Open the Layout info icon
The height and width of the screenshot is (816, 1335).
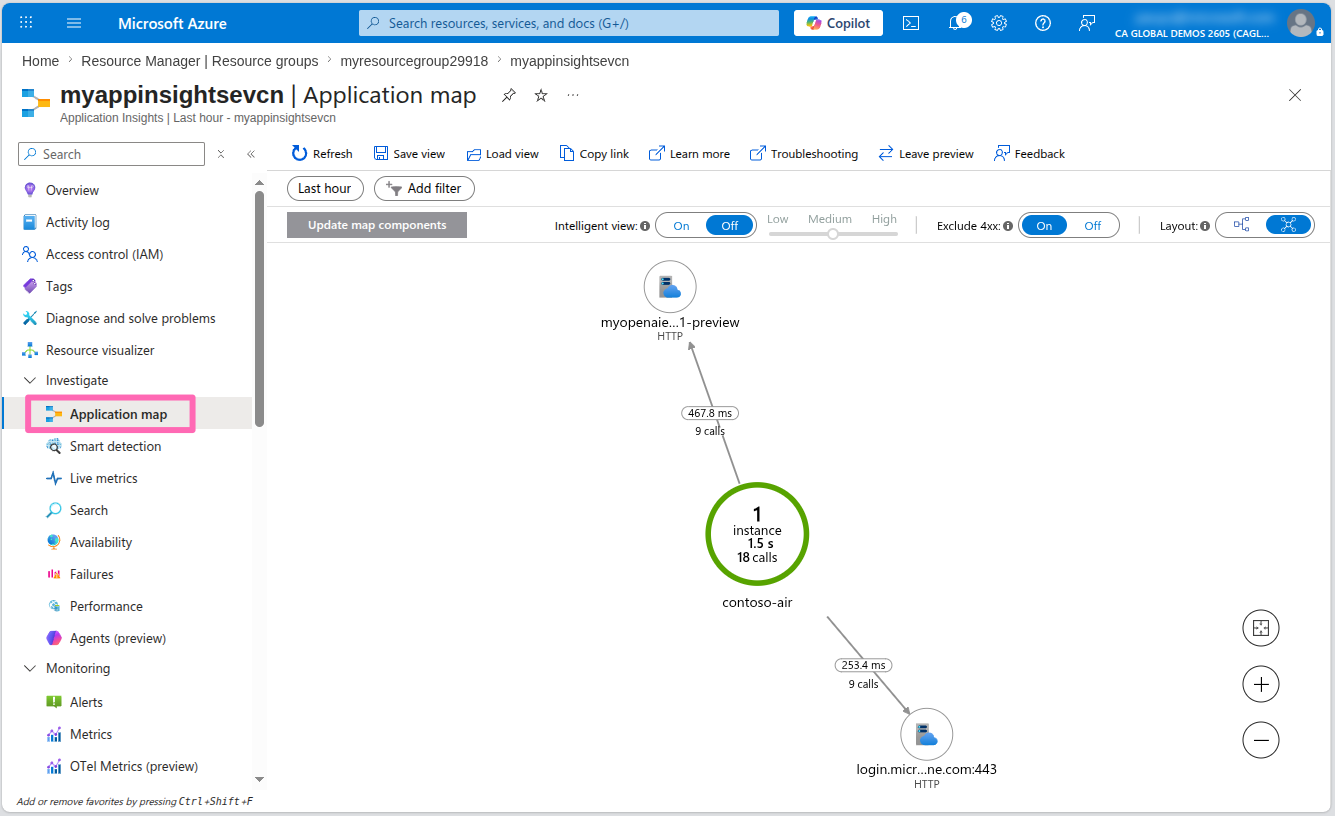(1205, 226)
